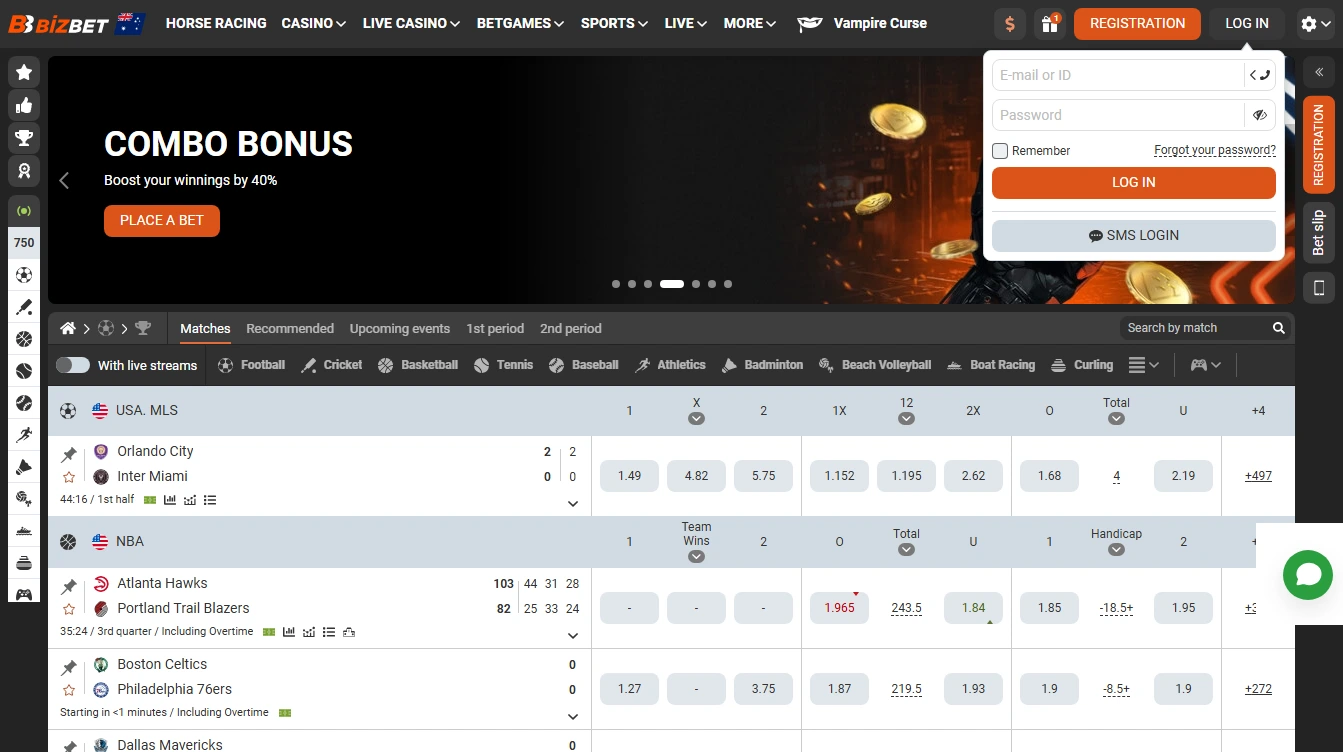Open the Total dropdown in the MLS header

coord(1116,420)
